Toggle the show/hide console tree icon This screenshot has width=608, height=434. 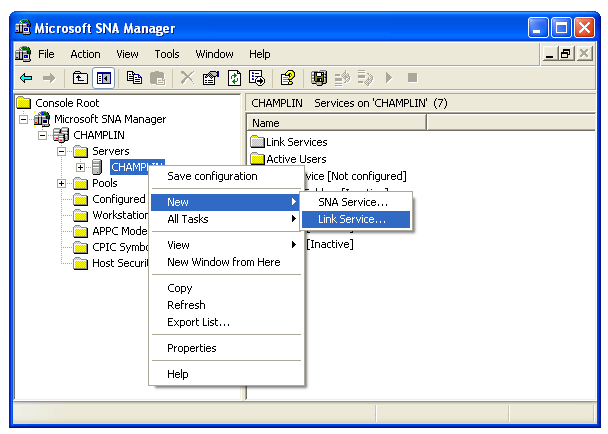(104, 78)
